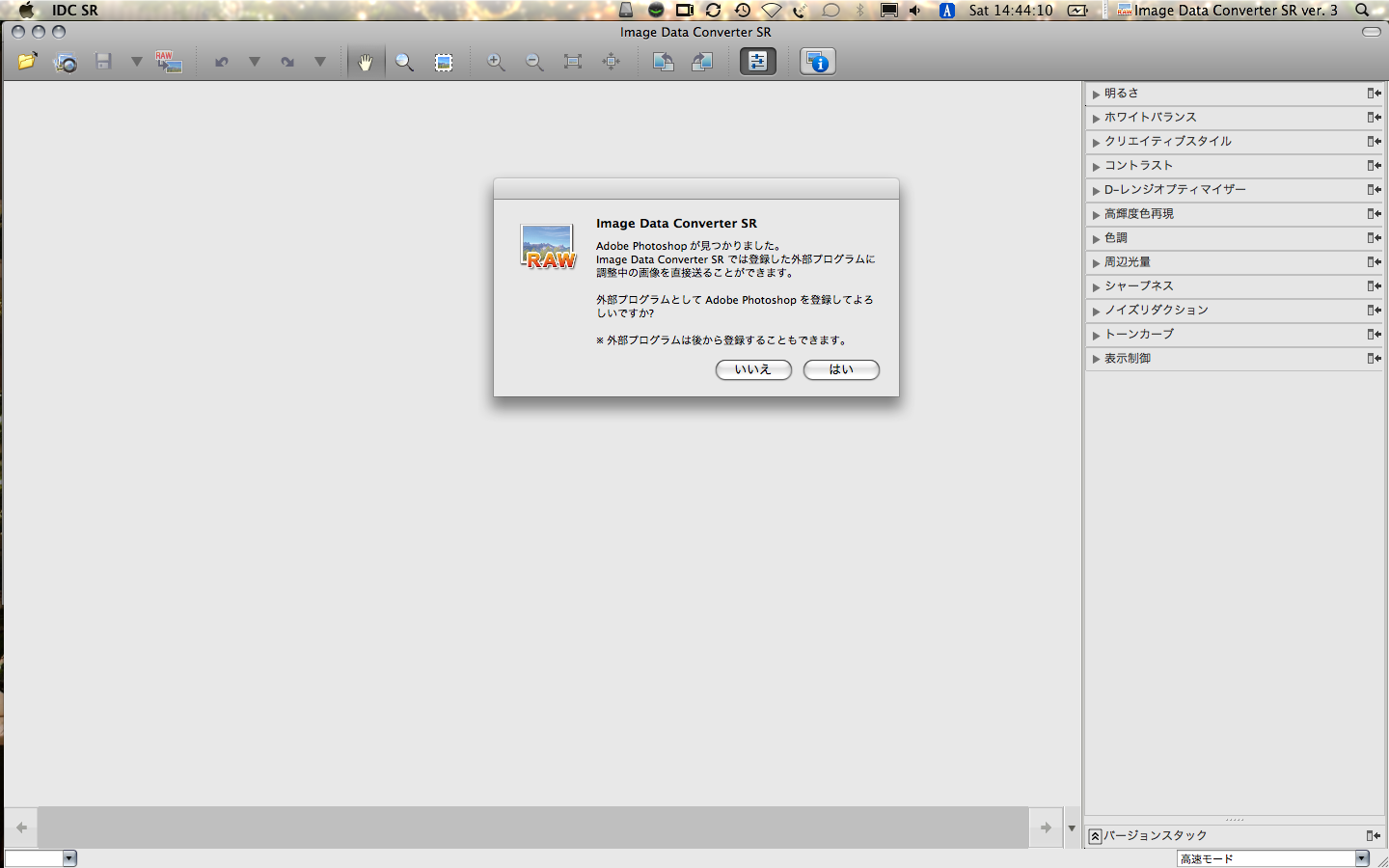Screen dimensions: 1389x868
Task: Open Spotlight search in the menu bar
Action: [1362, 11]
